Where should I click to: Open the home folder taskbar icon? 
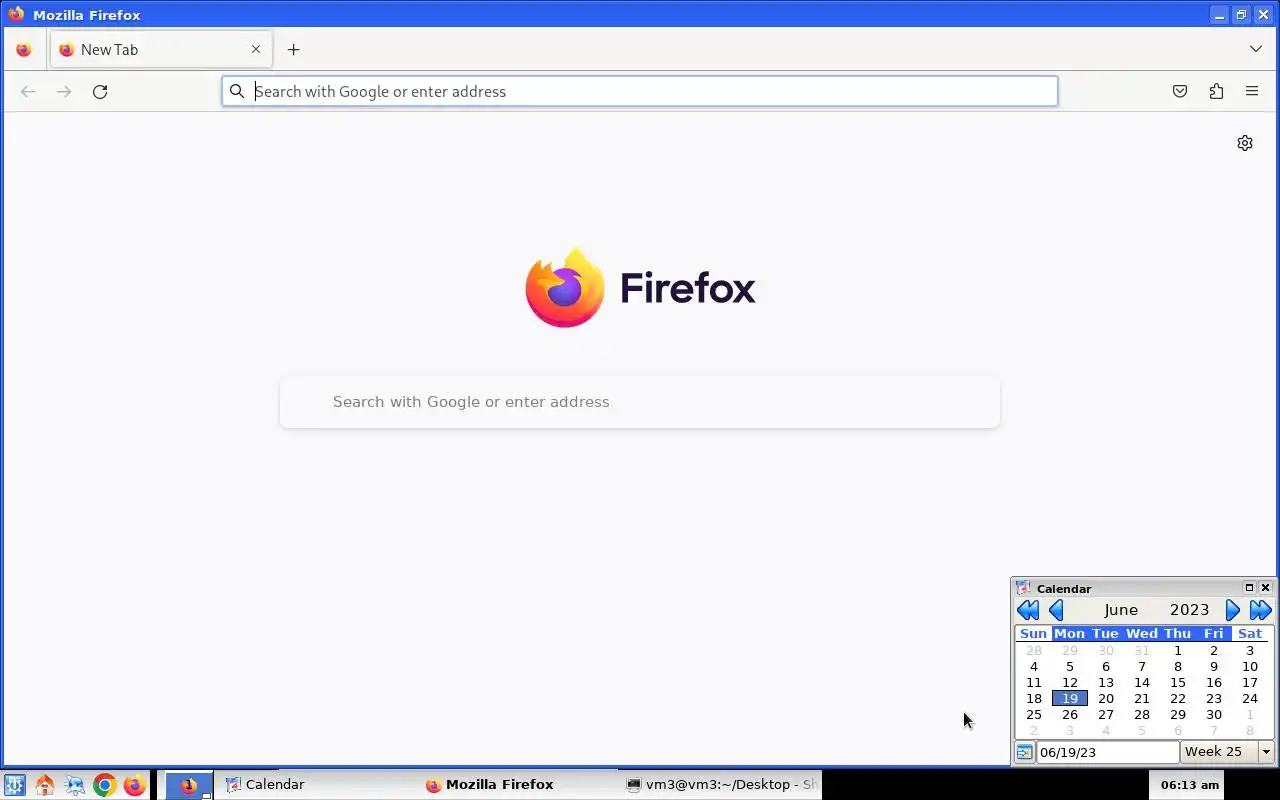tap(44, 785)
